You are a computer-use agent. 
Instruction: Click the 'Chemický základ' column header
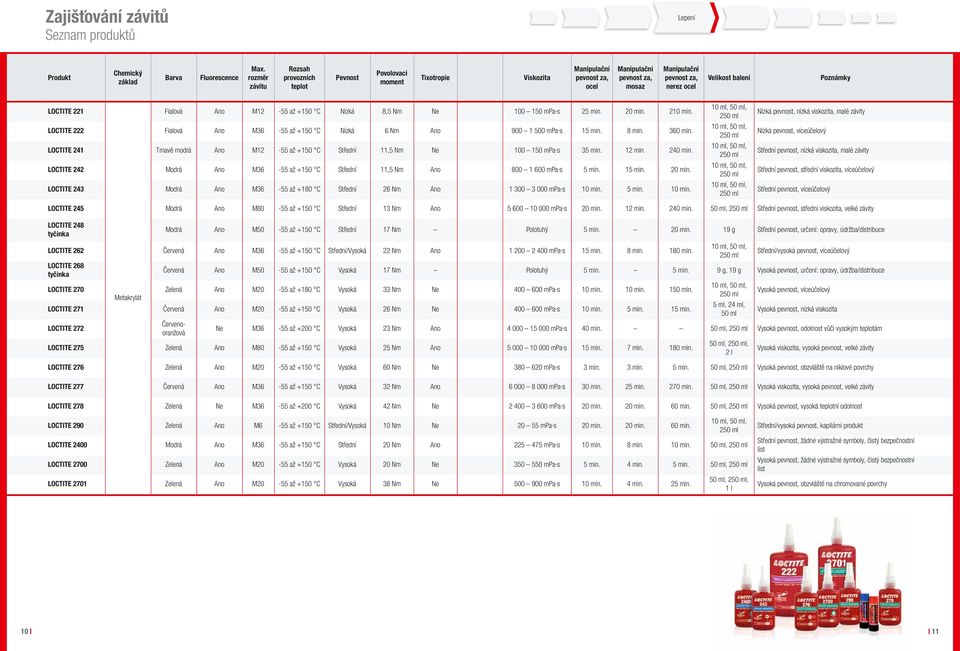128,78
